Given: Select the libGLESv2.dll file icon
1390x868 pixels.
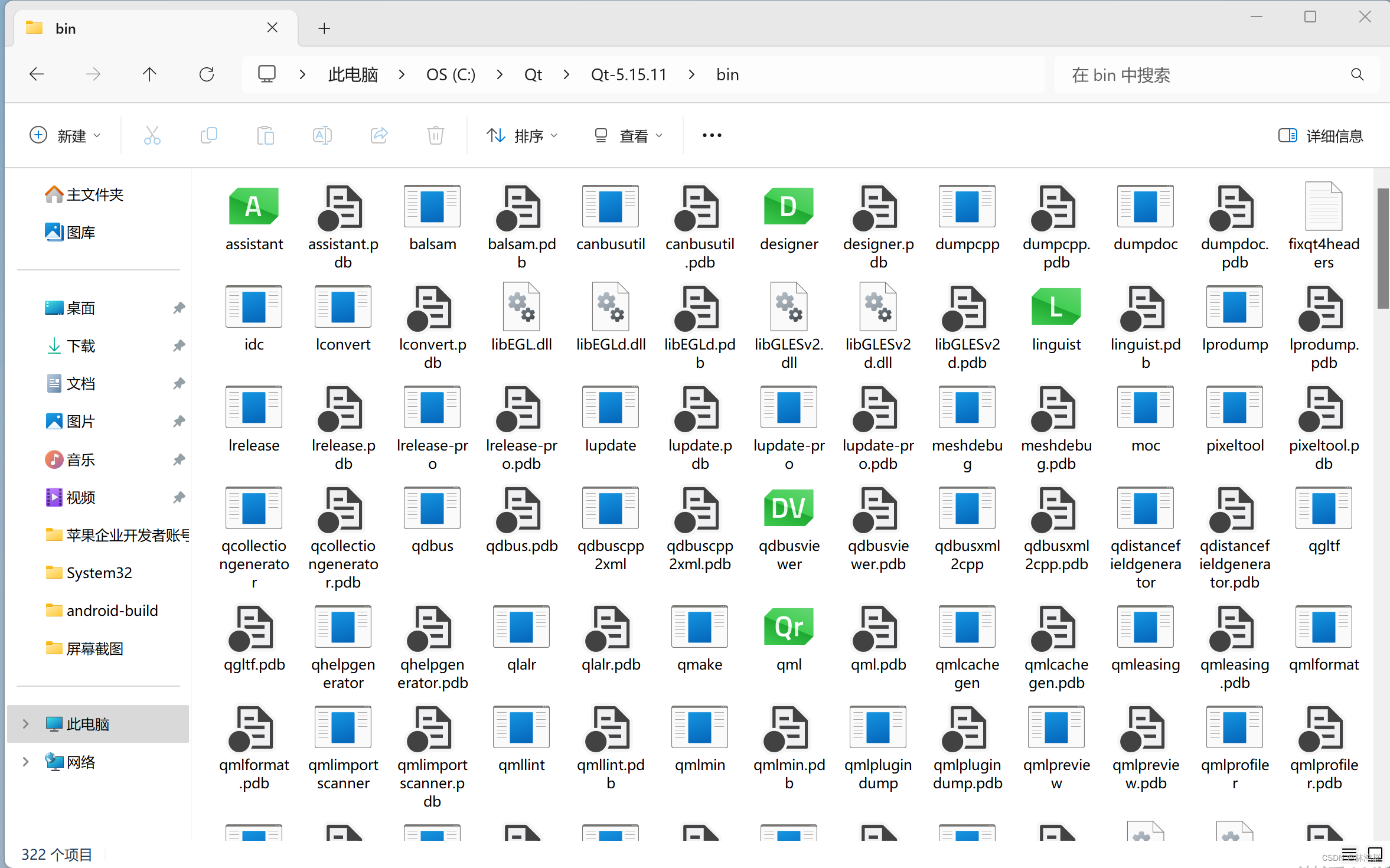Looking at the screenshot, I should 789,307.
